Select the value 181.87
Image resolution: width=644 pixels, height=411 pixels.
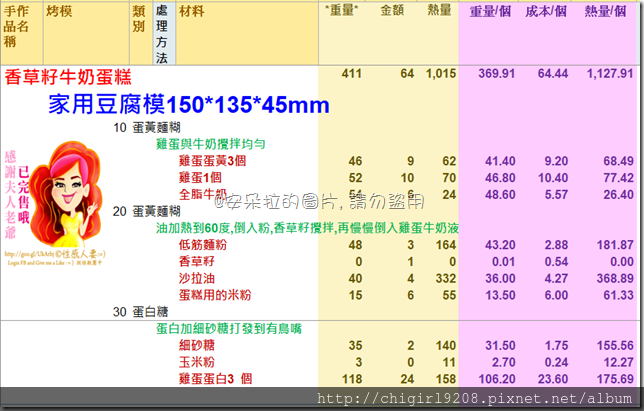615,245
